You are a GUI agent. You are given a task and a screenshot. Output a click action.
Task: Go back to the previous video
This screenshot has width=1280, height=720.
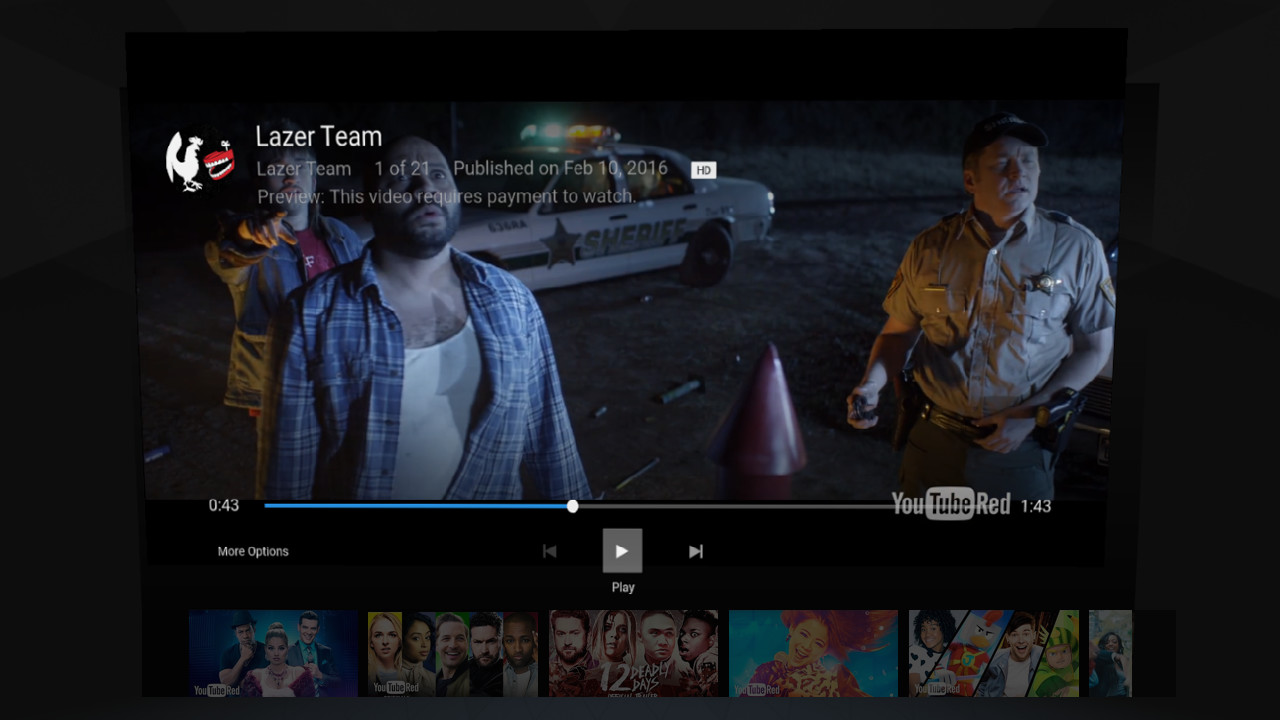point(549,551)
